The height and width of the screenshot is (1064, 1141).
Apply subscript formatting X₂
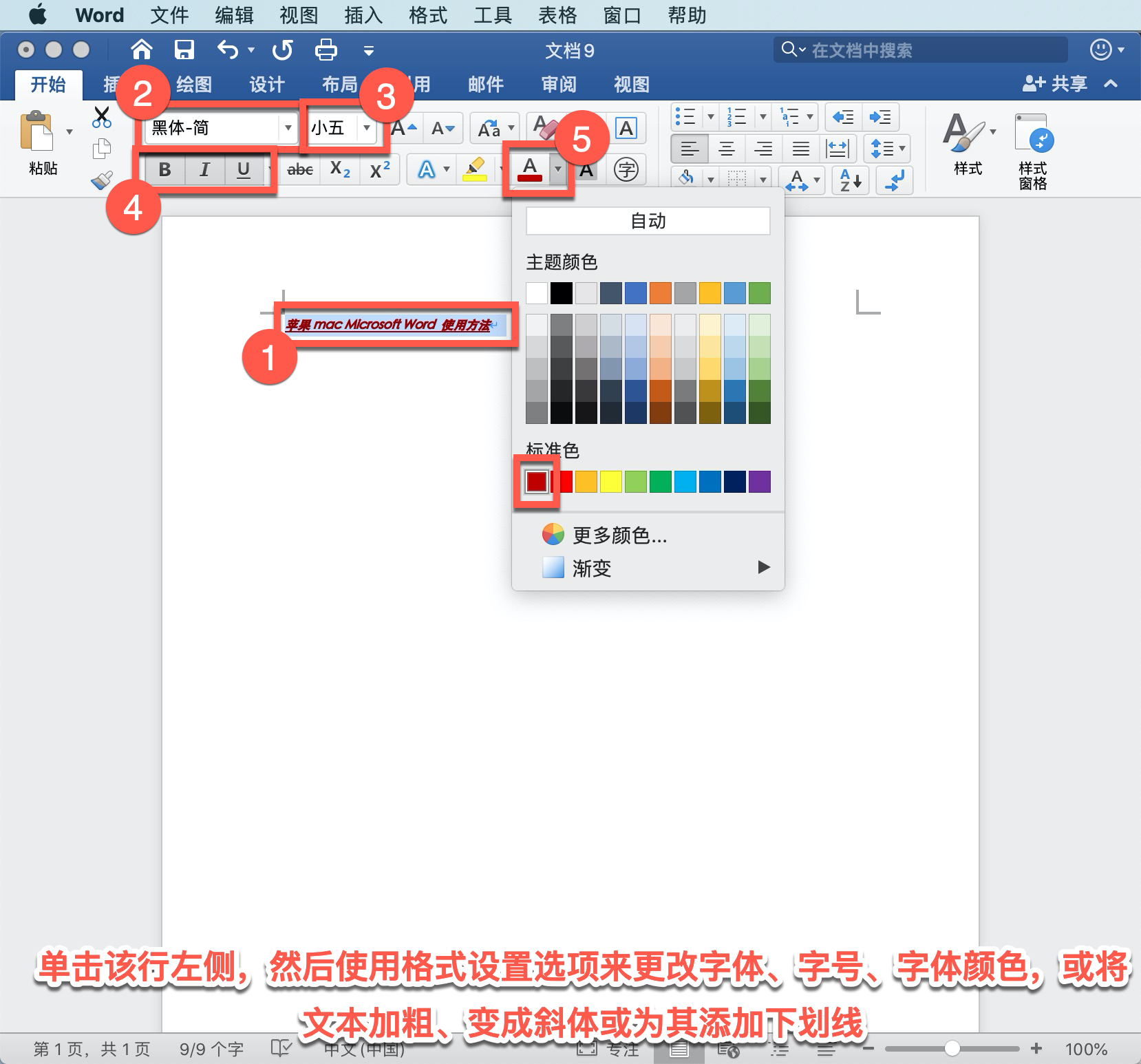[x=340, y=169]
